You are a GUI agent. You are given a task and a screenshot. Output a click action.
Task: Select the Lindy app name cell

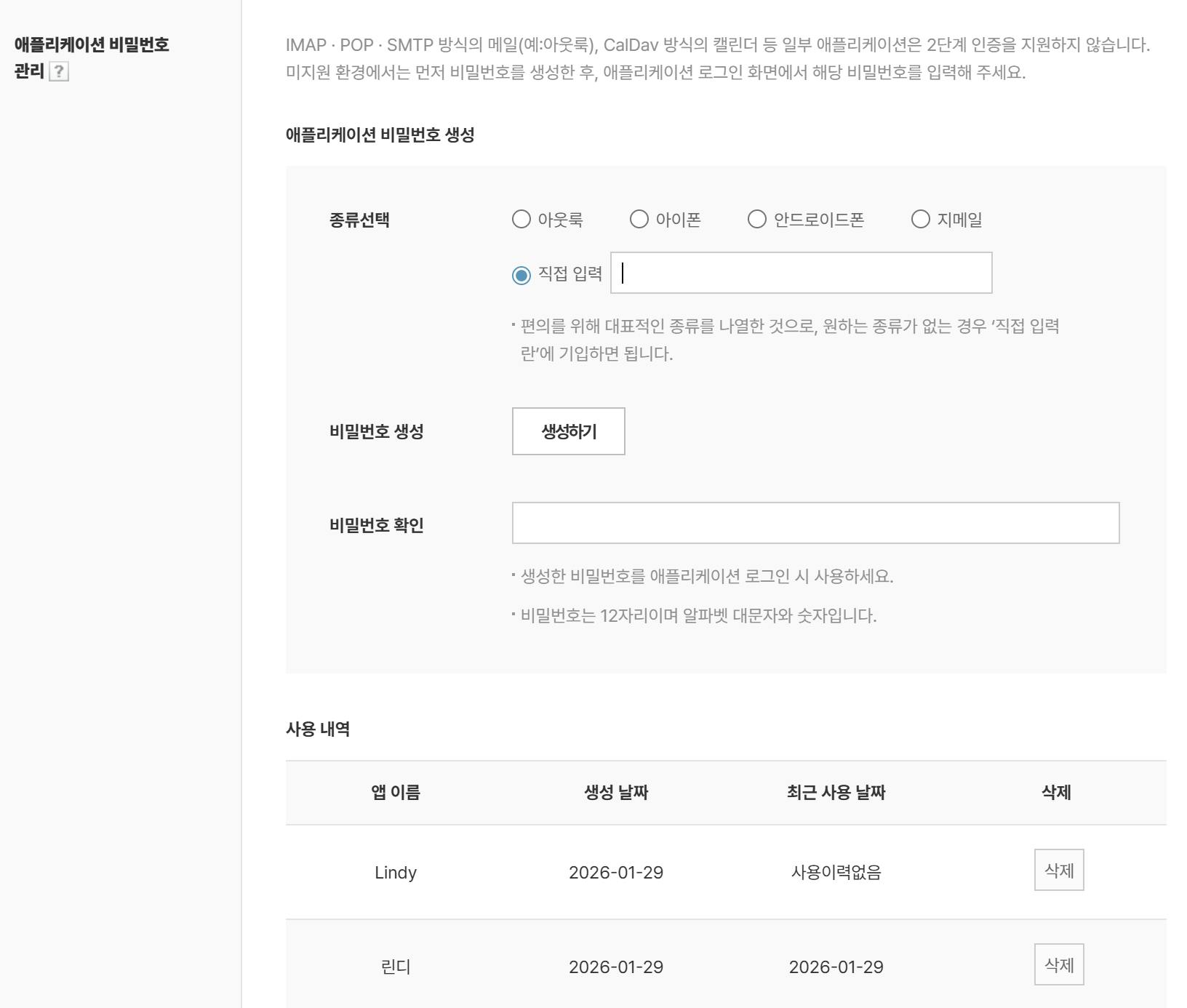[x=396, y=872]
